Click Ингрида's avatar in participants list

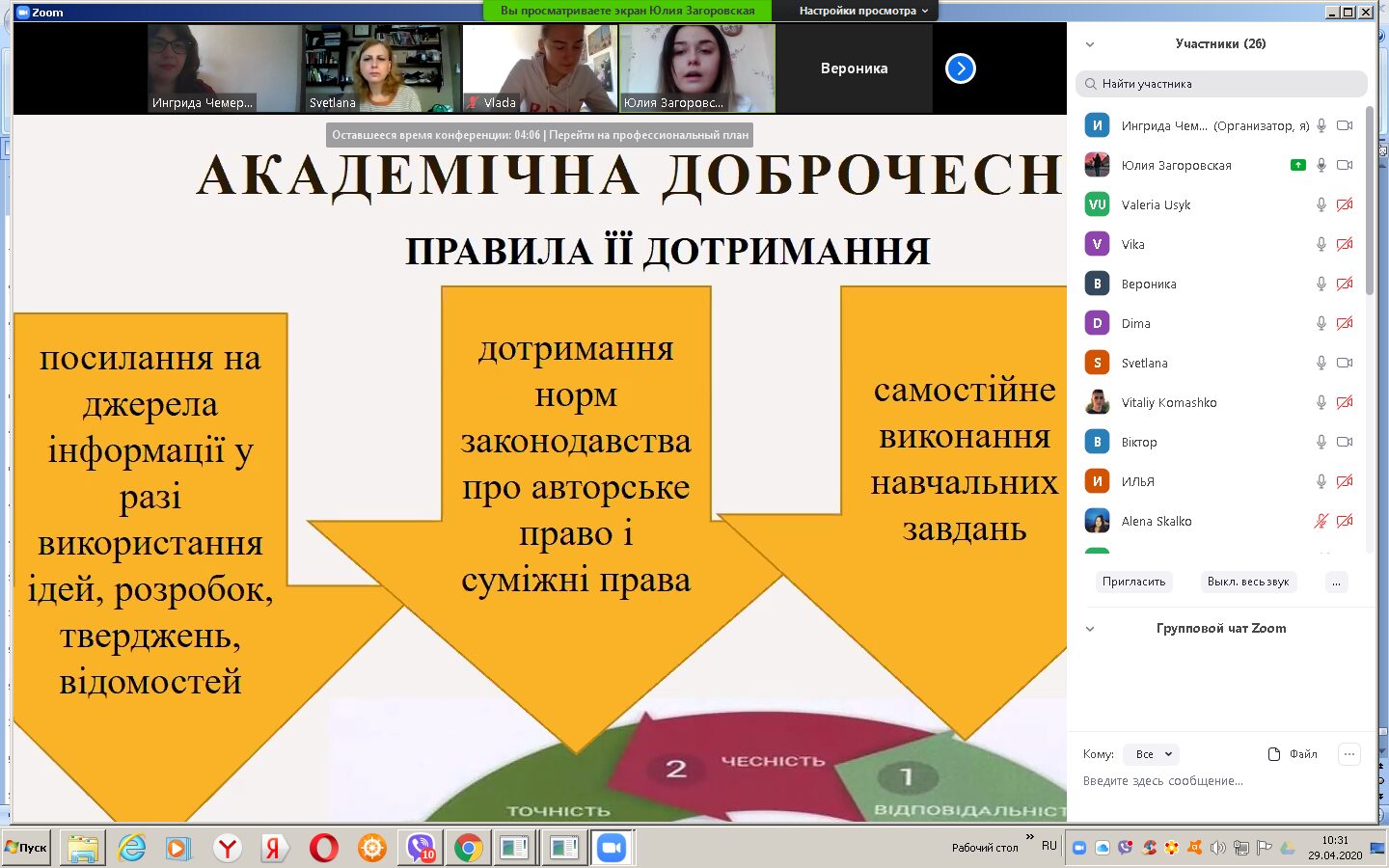[1097, 125]
